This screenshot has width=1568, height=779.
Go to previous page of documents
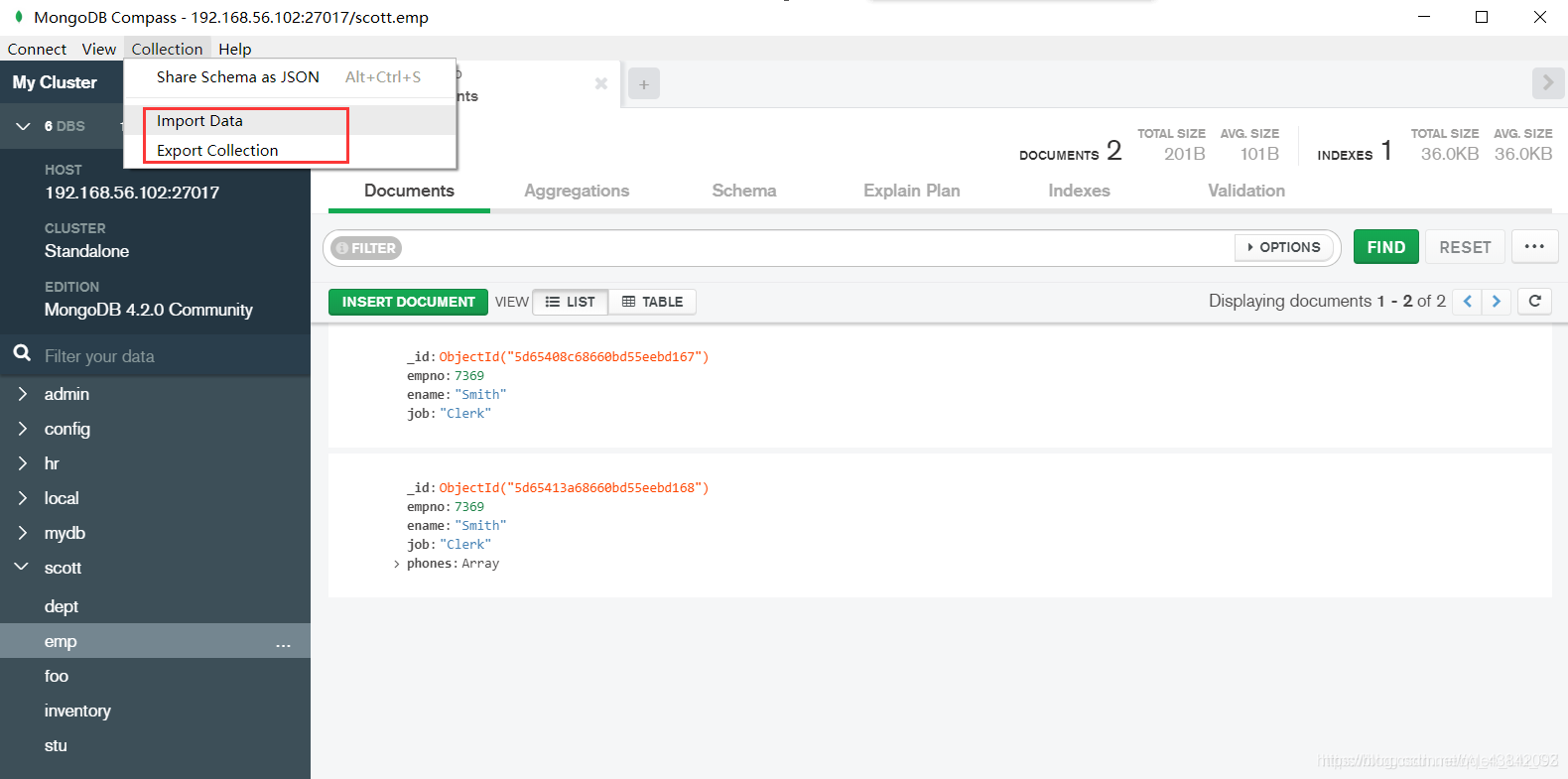coord(1467,301)
